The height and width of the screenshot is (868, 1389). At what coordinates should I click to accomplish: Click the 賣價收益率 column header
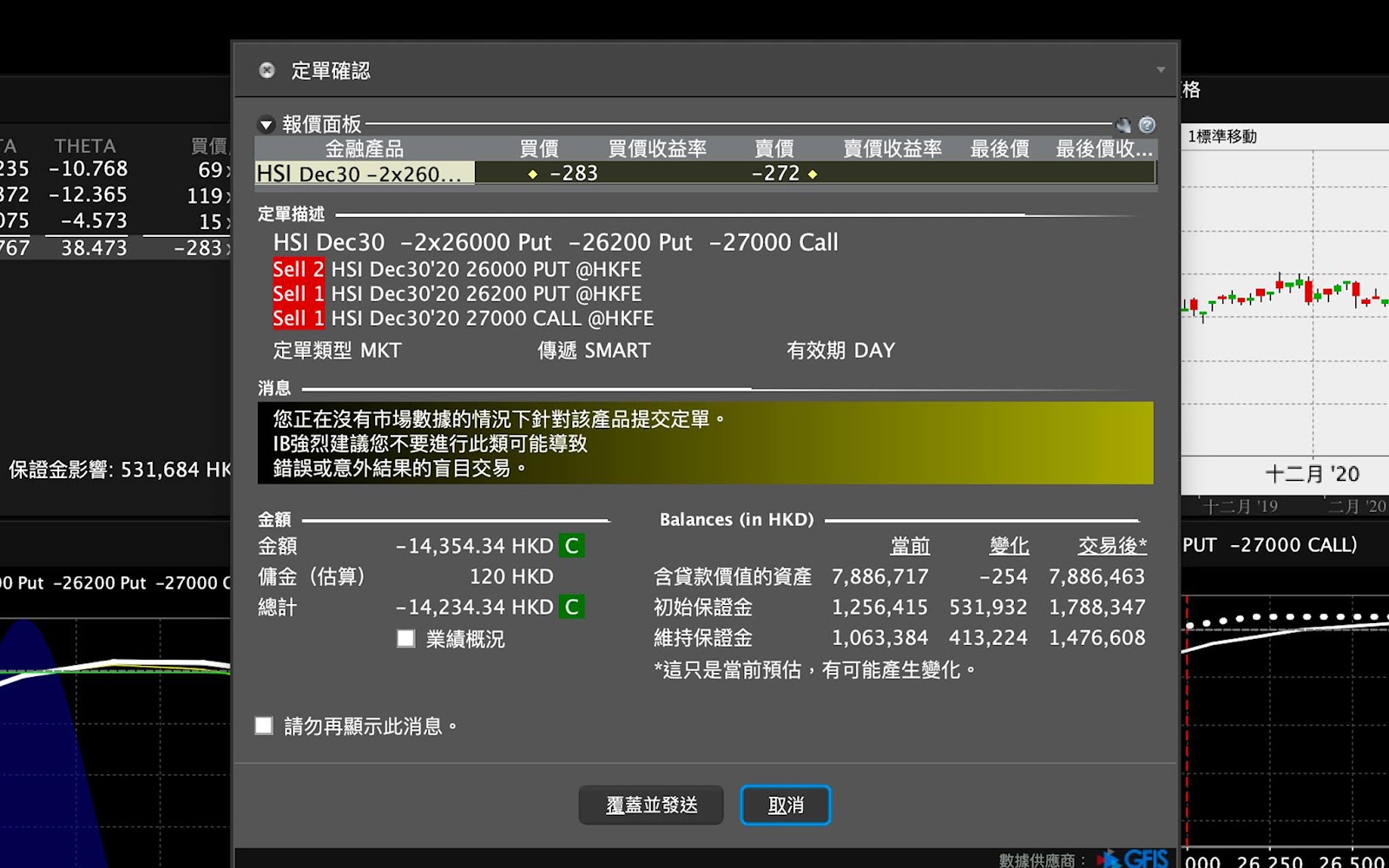coord(892,148)
